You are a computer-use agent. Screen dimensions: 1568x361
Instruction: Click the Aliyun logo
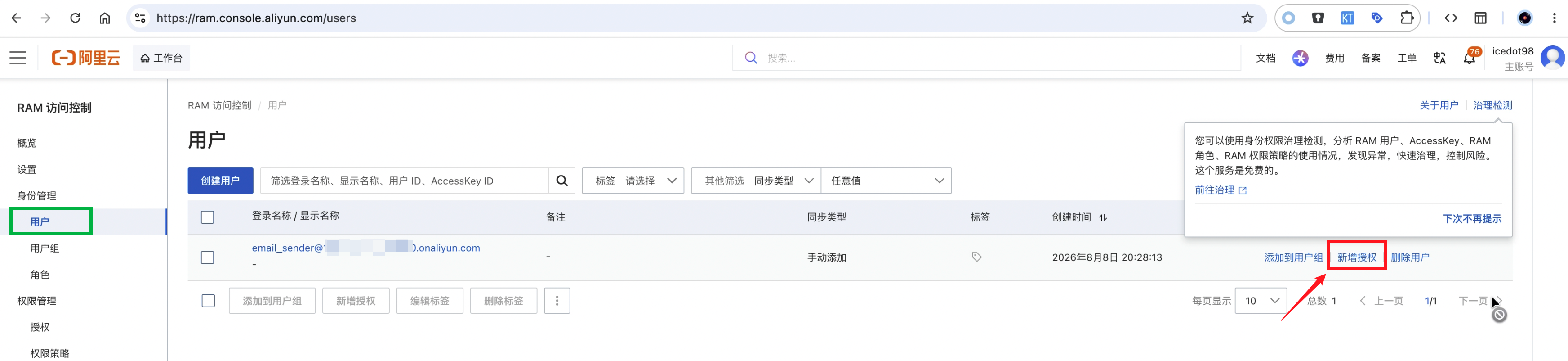tap(86, 58)
